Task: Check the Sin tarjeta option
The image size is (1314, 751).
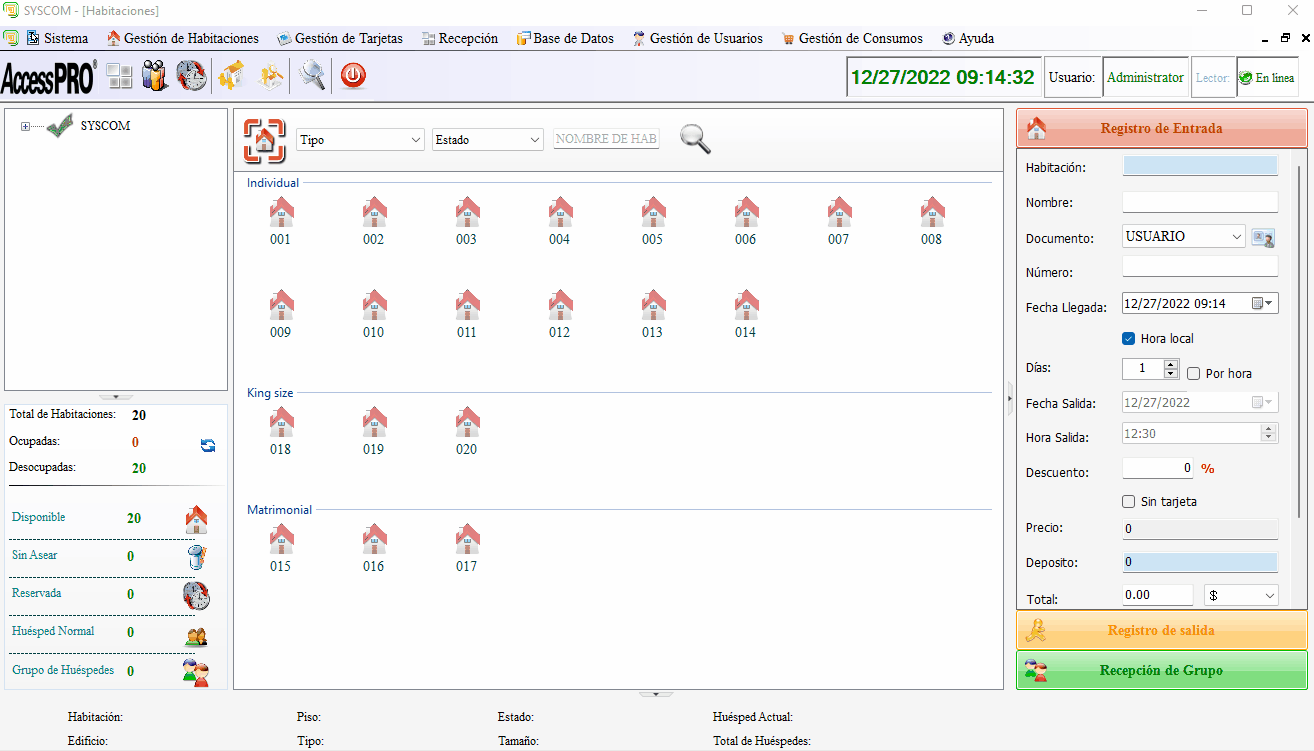Action: coord(1129,502)
